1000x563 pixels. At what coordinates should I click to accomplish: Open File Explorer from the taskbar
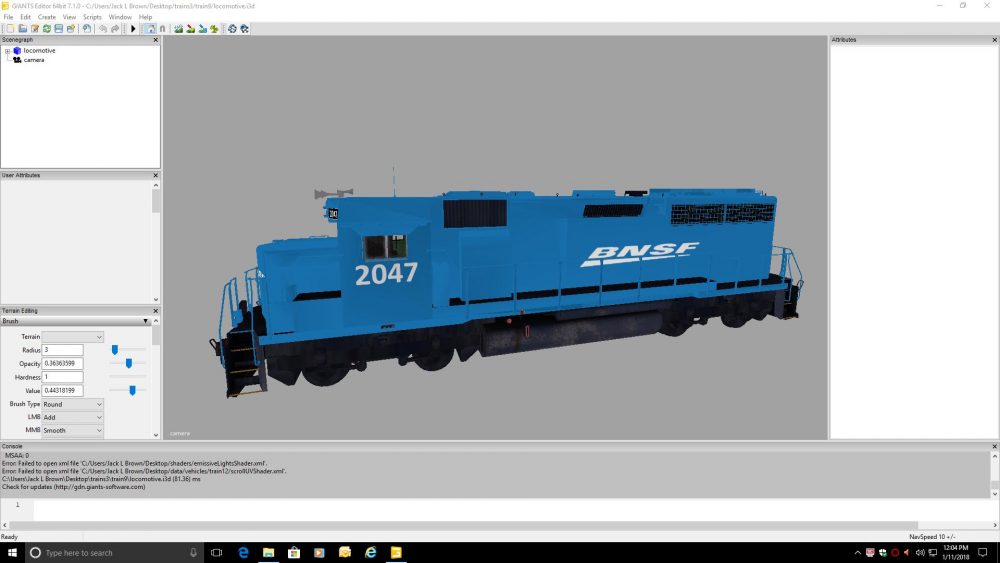(268, 553)
